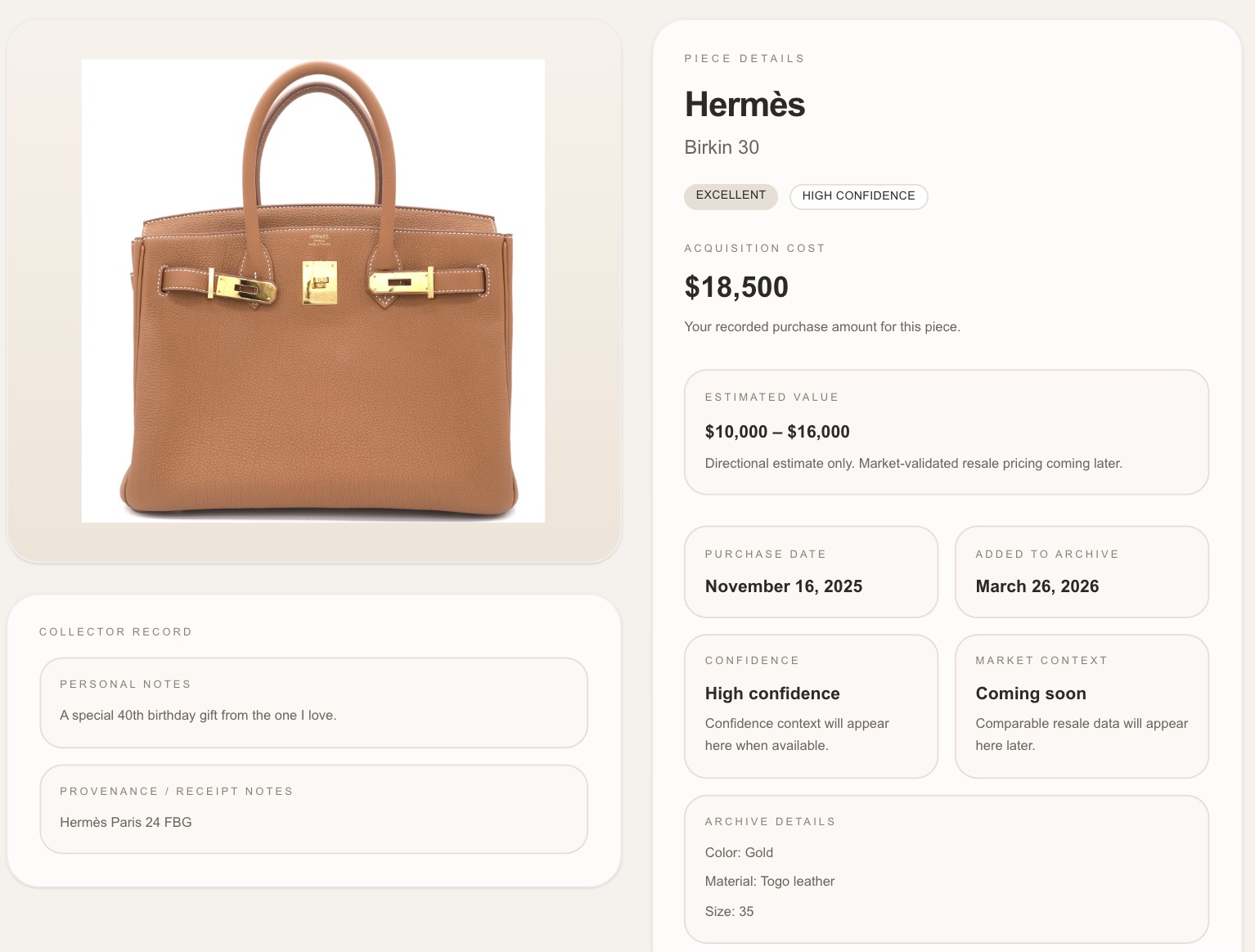The height and width of the screenshot is (952, 1255).
Task: Click the $10,000 – $16,000 estimated value range
Action: click(x=777, y=432)
